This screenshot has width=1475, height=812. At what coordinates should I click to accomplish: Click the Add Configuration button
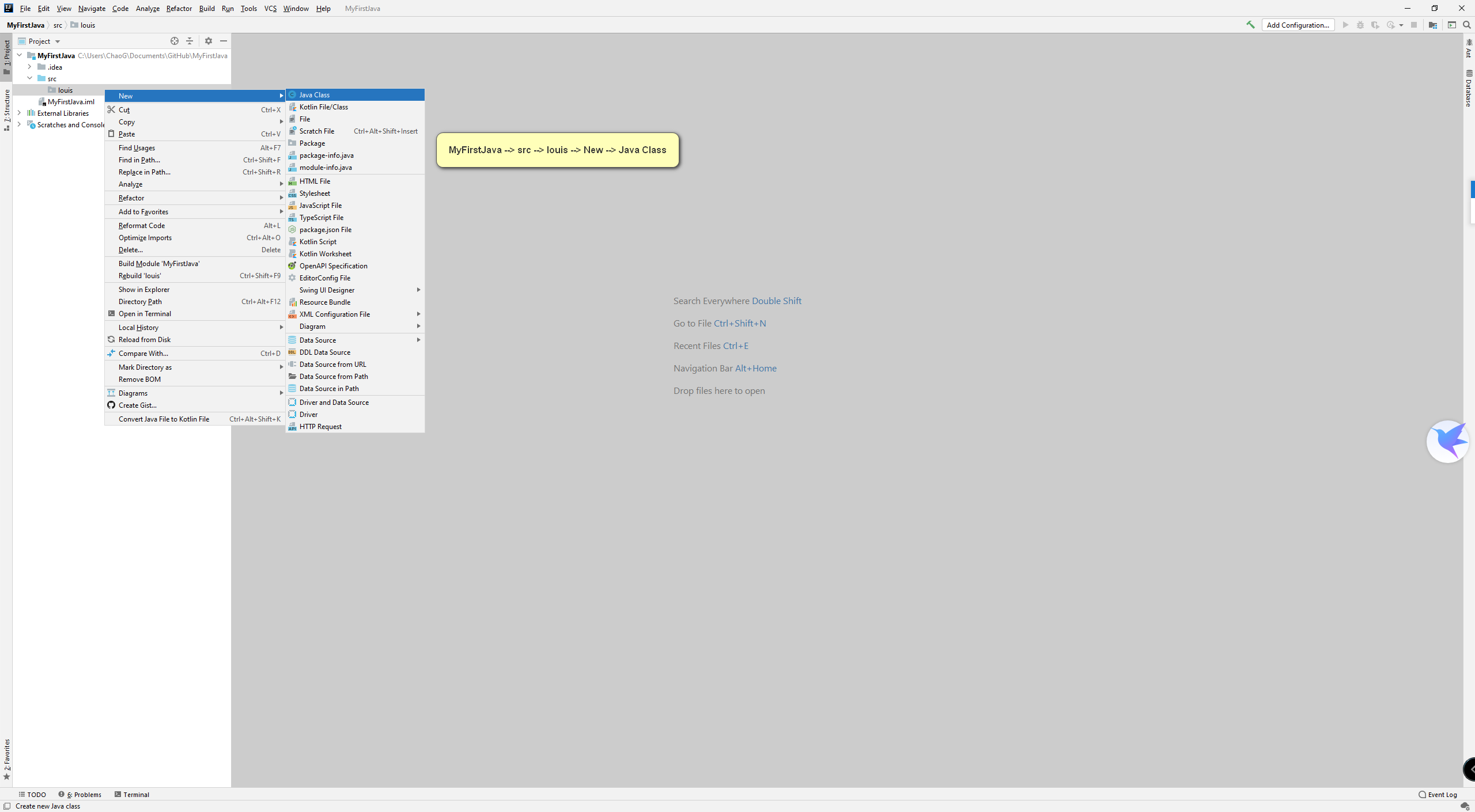click(1298, 25)
